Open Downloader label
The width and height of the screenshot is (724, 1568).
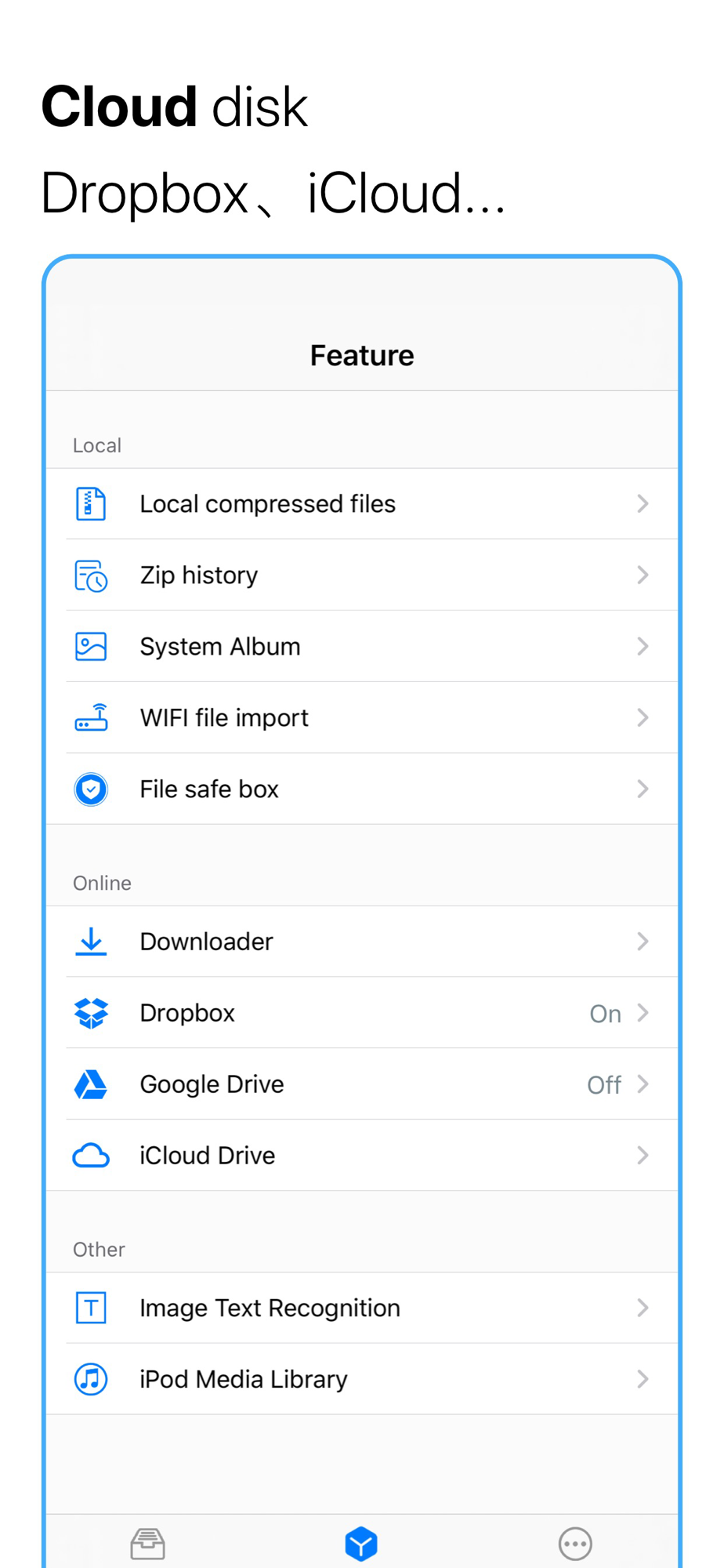point(207,942)
